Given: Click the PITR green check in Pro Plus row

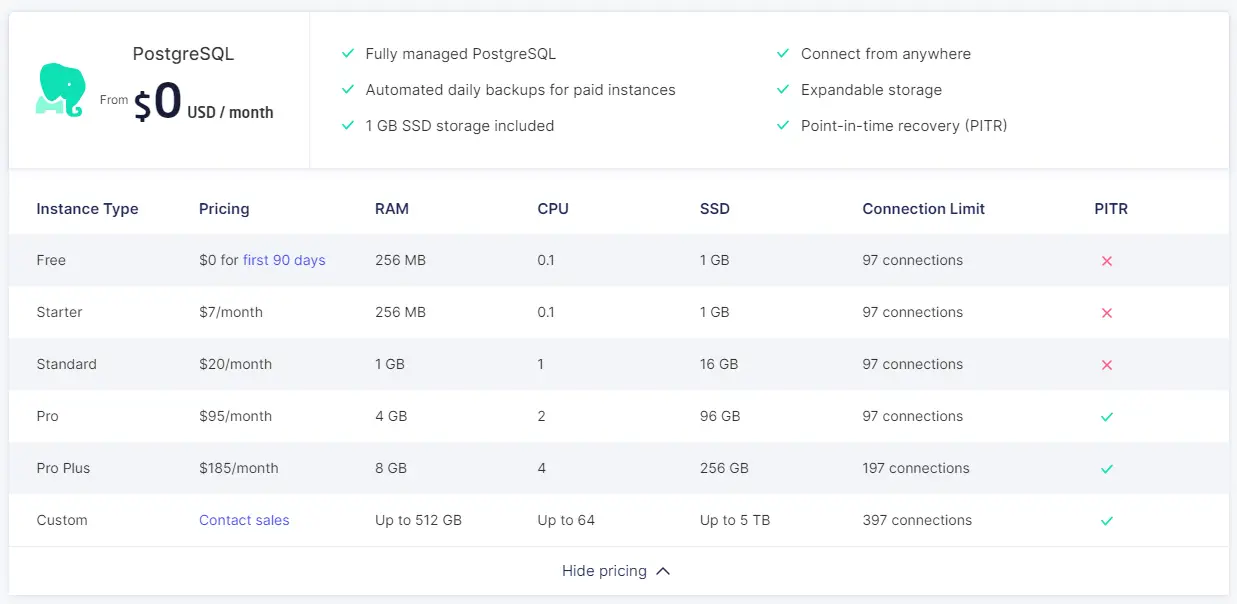Looking at the screenshot, I should [x=1106, y=469].
